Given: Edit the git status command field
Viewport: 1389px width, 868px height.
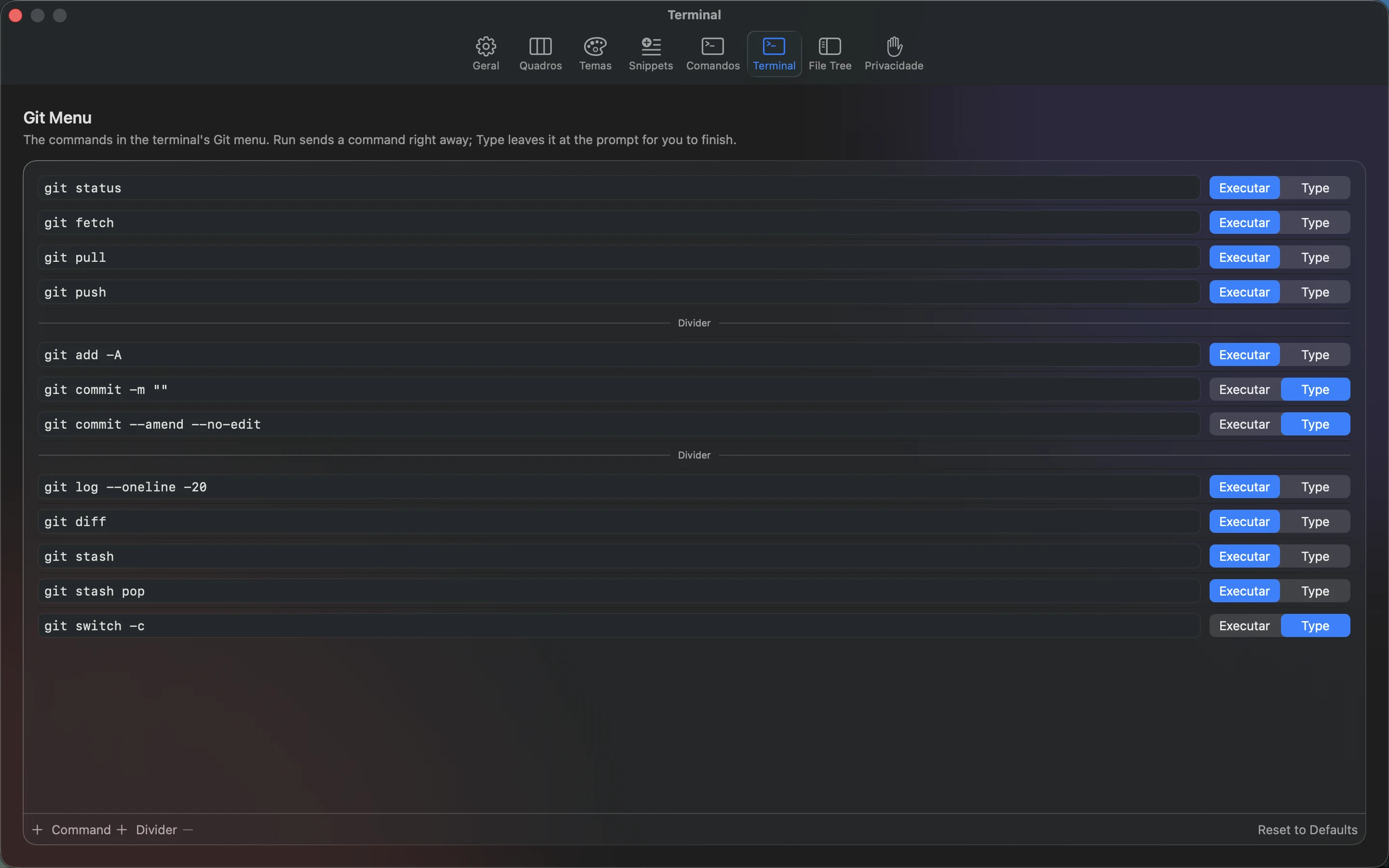Looking at the screenshot, I should (x=619, y=188).
